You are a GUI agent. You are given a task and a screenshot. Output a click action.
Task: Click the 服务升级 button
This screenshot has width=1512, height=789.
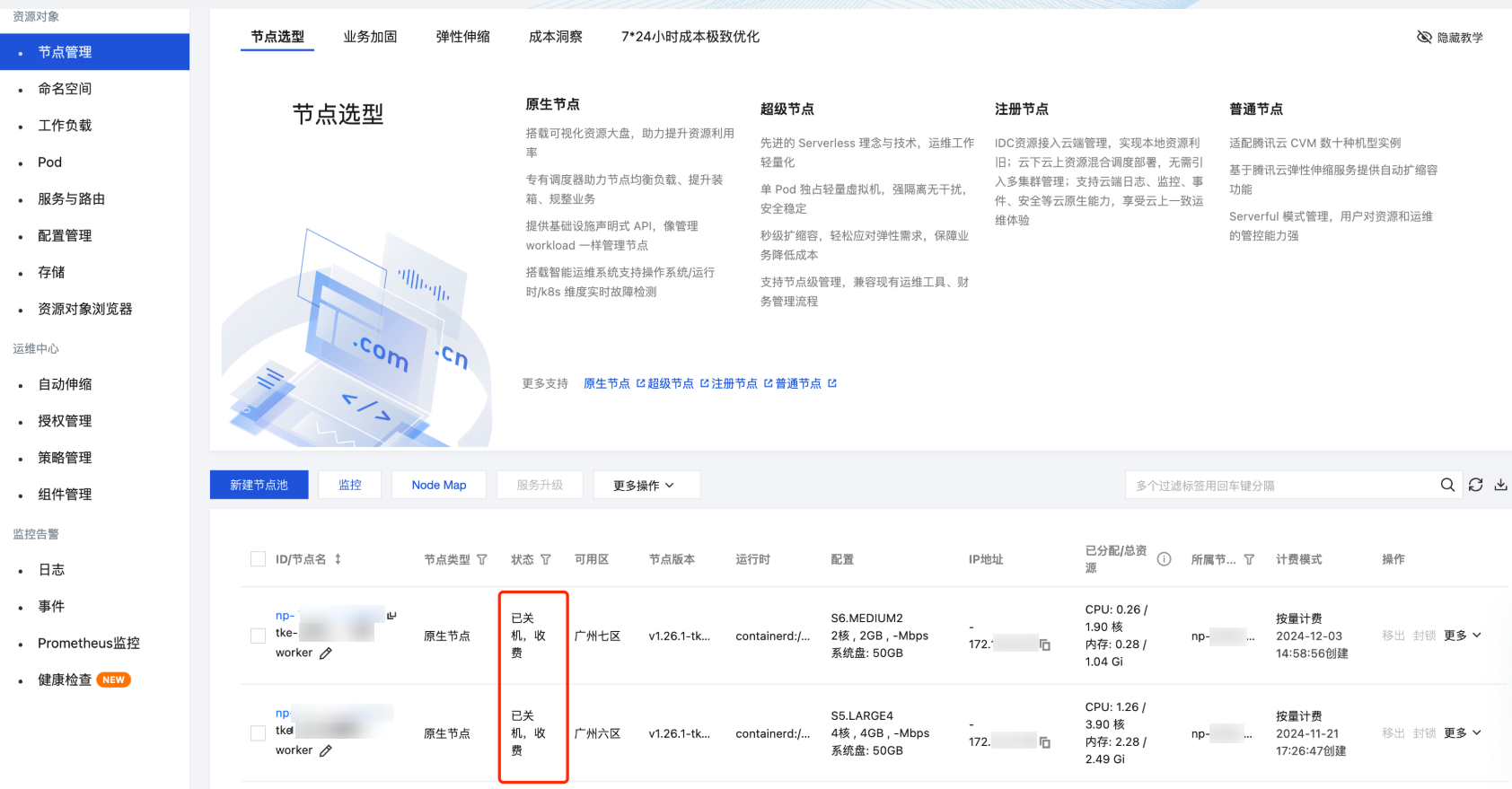pos(540,485)
